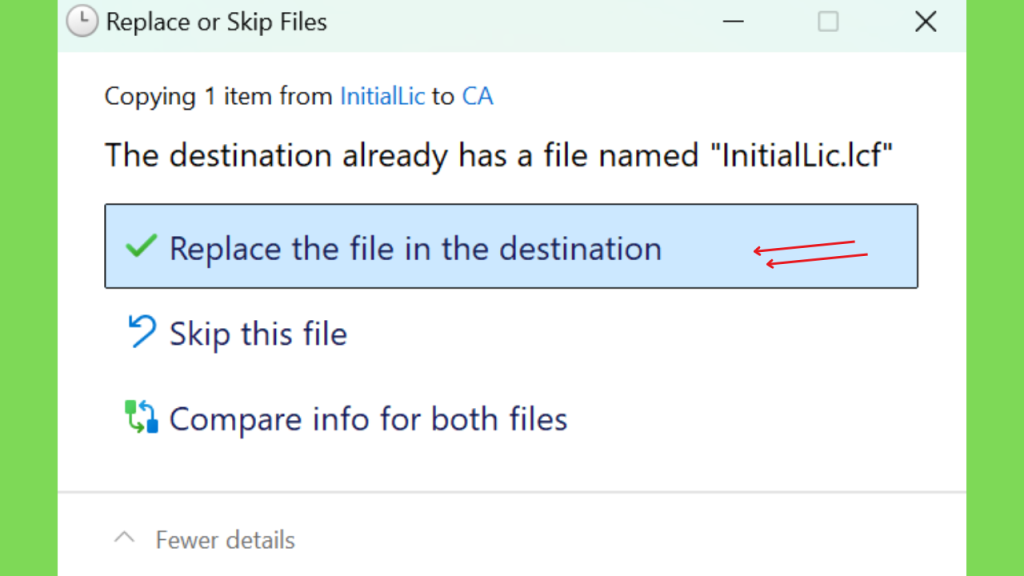Click the Copying 1 item from text
This screenshot has height=576, width=1024.
tap(218, 96)
